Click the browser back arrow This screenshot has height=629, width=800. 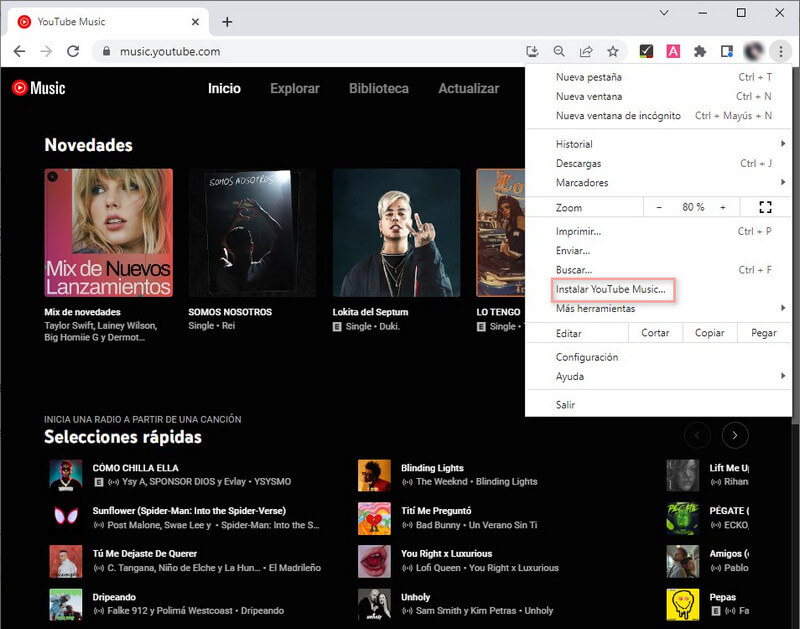coord(19,51)
